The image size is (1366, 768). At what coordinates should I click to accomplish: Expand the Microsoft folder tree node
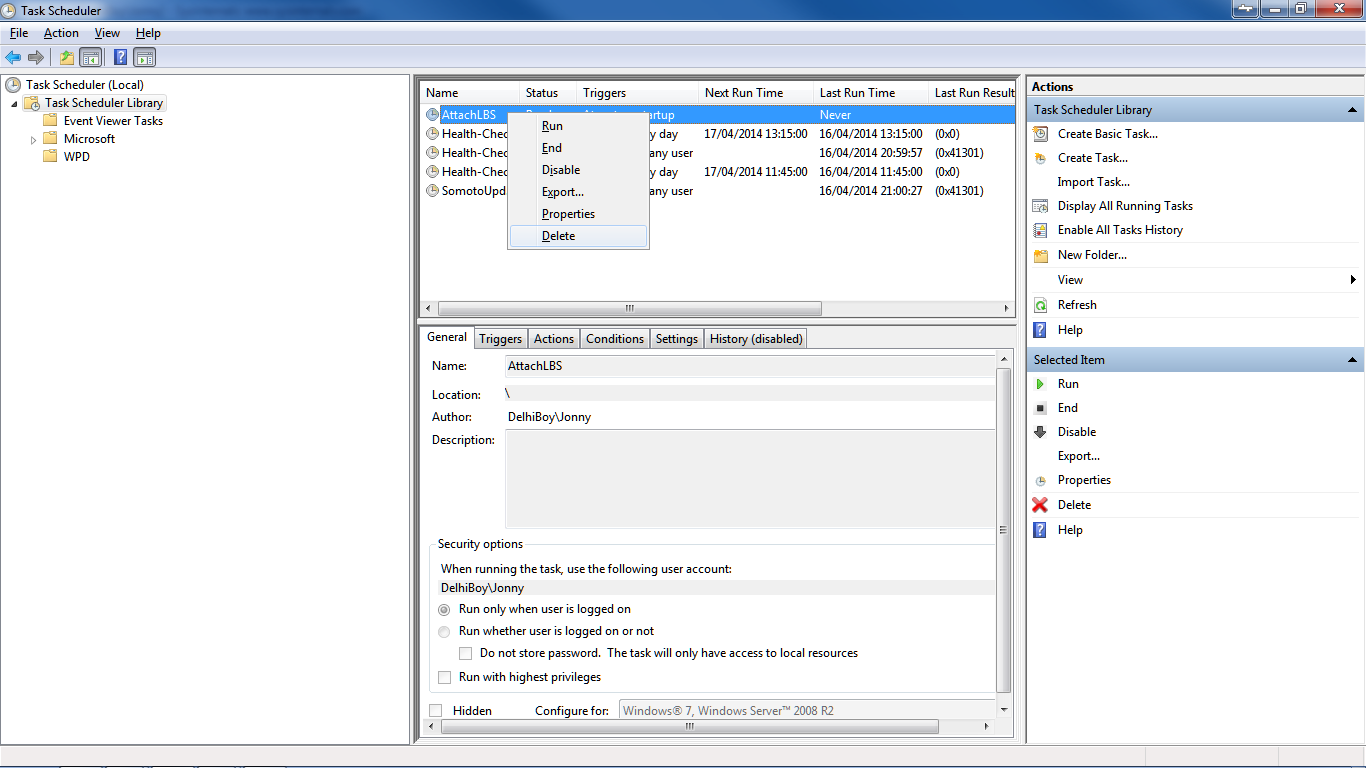(33, 139)
